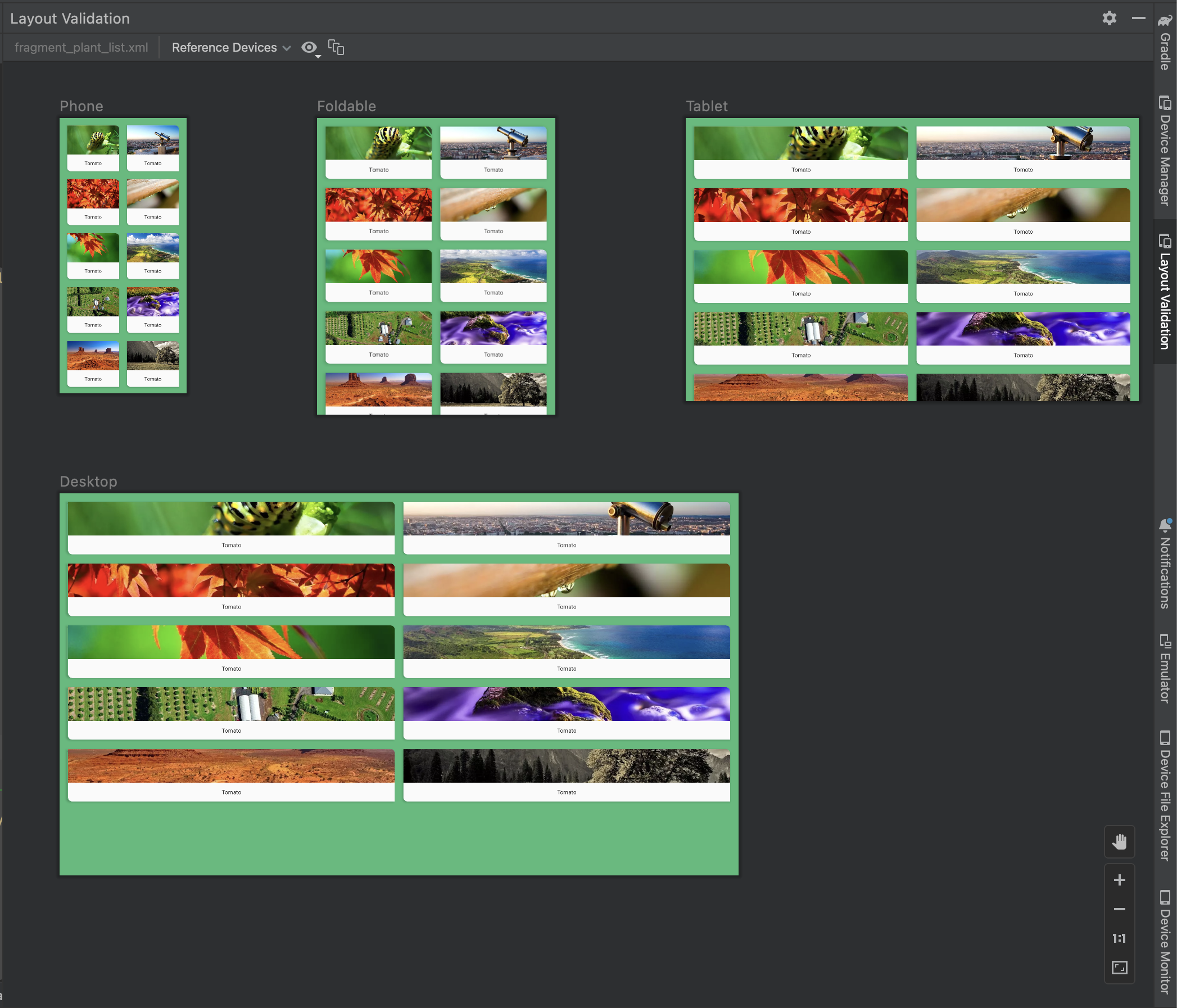The height and width of the screenshot is (1008, 1177).
Task: Reset zoom to 1:1 scale
Action: (x=1120, y=938)
